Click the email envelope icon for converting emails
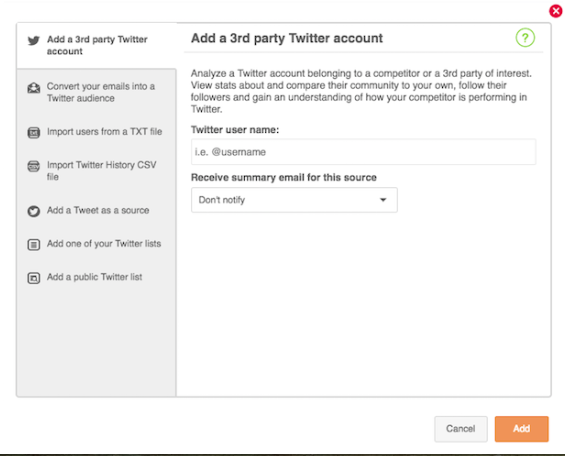 point(34,88)
